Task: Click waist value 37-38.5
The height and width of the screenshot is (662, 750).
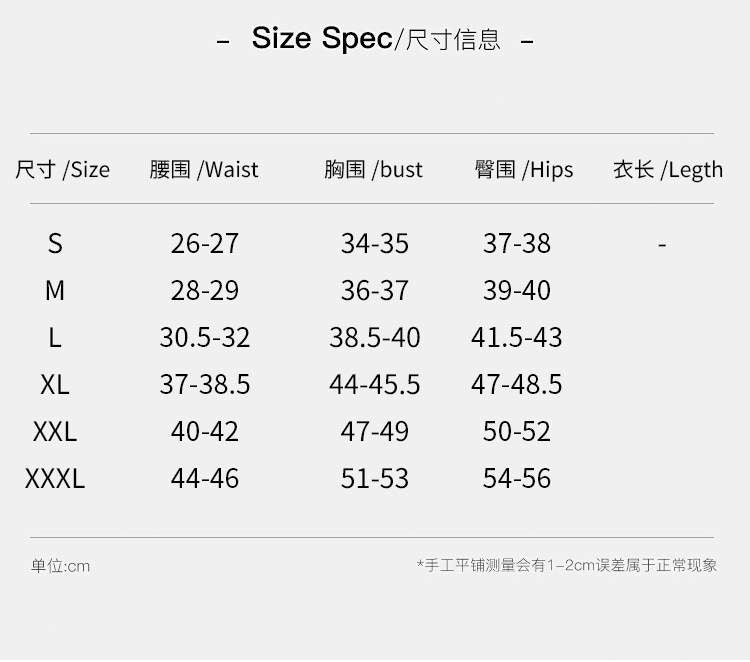Action: pyautogui.click(x=205, y=384)
